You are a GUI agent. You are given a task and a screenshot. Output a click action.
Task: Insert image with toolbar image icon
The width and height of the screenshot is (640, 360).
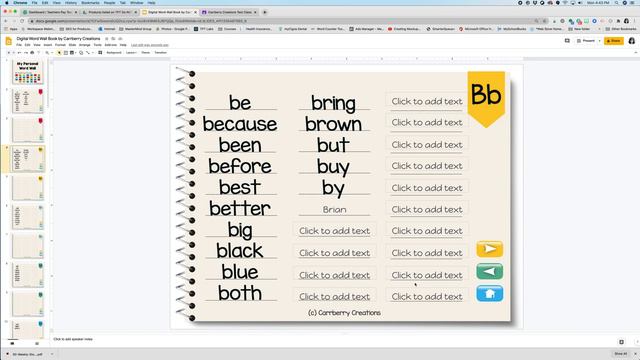pos(71,53)
